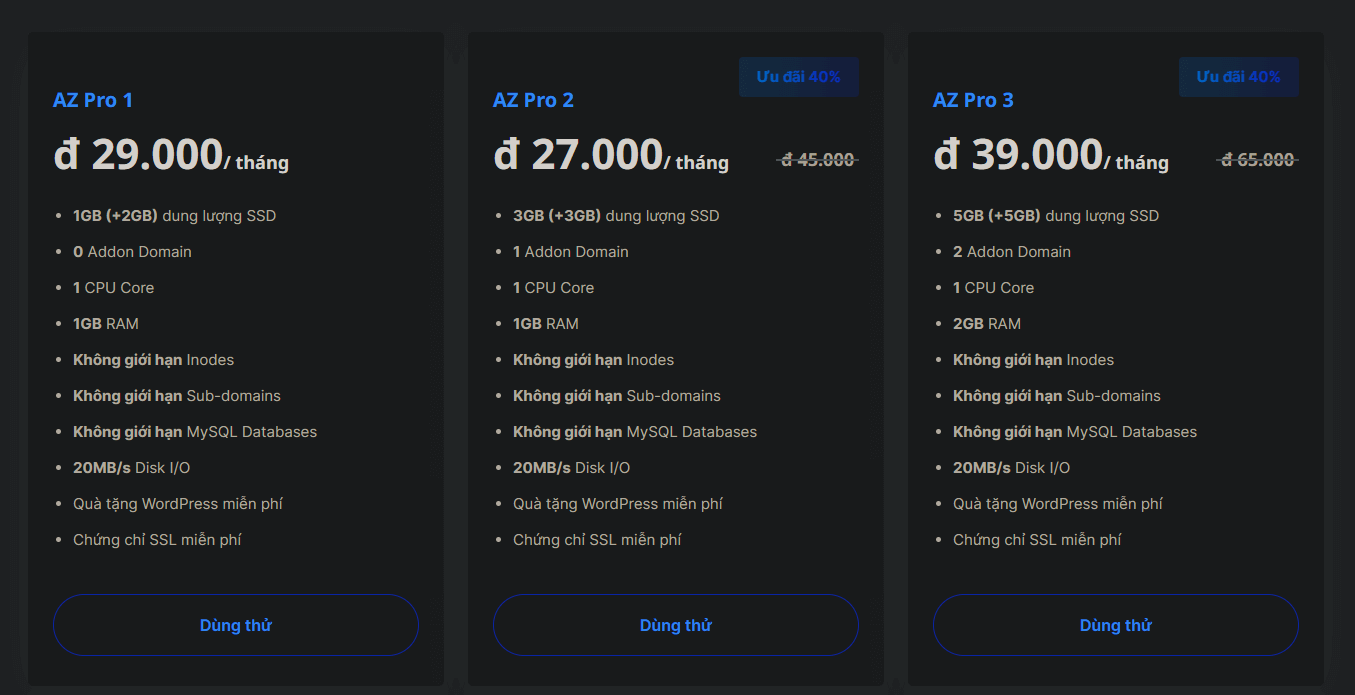Select Dùng thử under the AZ Pro 3 plan
Image resolution: width=1355 pixels, height=695 pixels.
point(1116,625)
